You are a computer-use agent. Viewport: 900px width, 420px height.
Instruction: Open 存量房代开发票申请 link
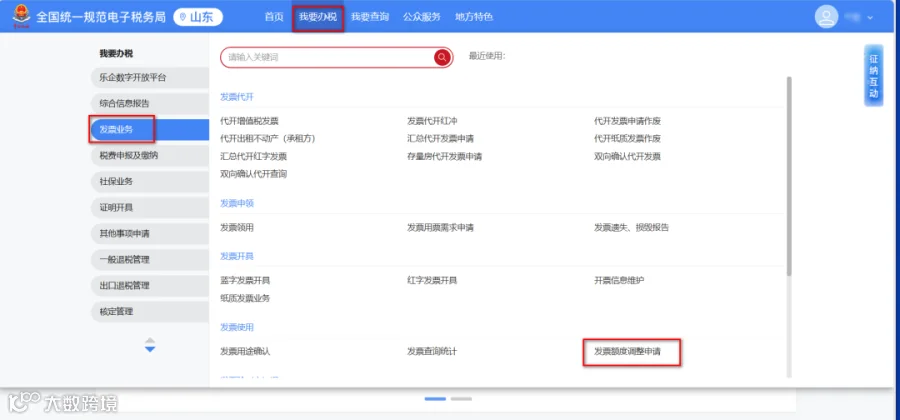click(x=444, y=156)
